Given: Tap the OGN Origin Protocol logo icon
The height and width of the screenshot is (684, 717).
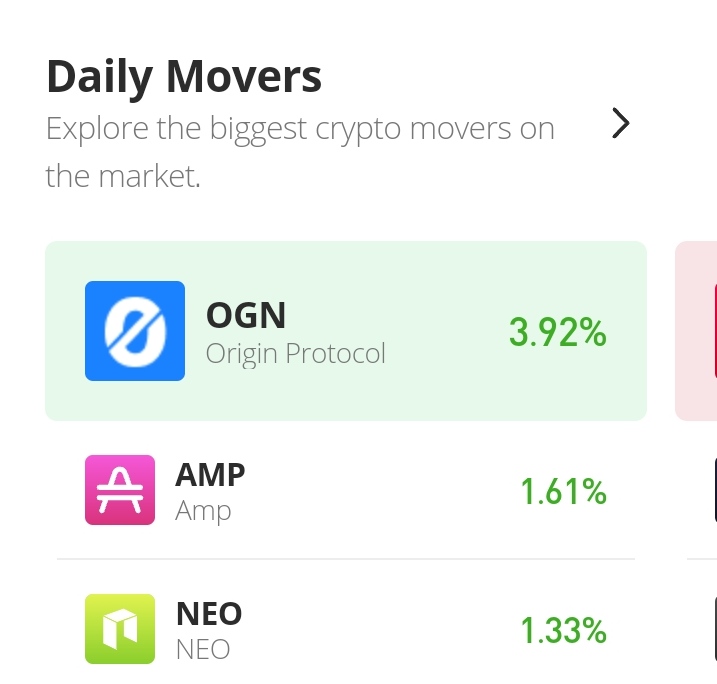Looking at the screenshot, I should coord(135,331).
